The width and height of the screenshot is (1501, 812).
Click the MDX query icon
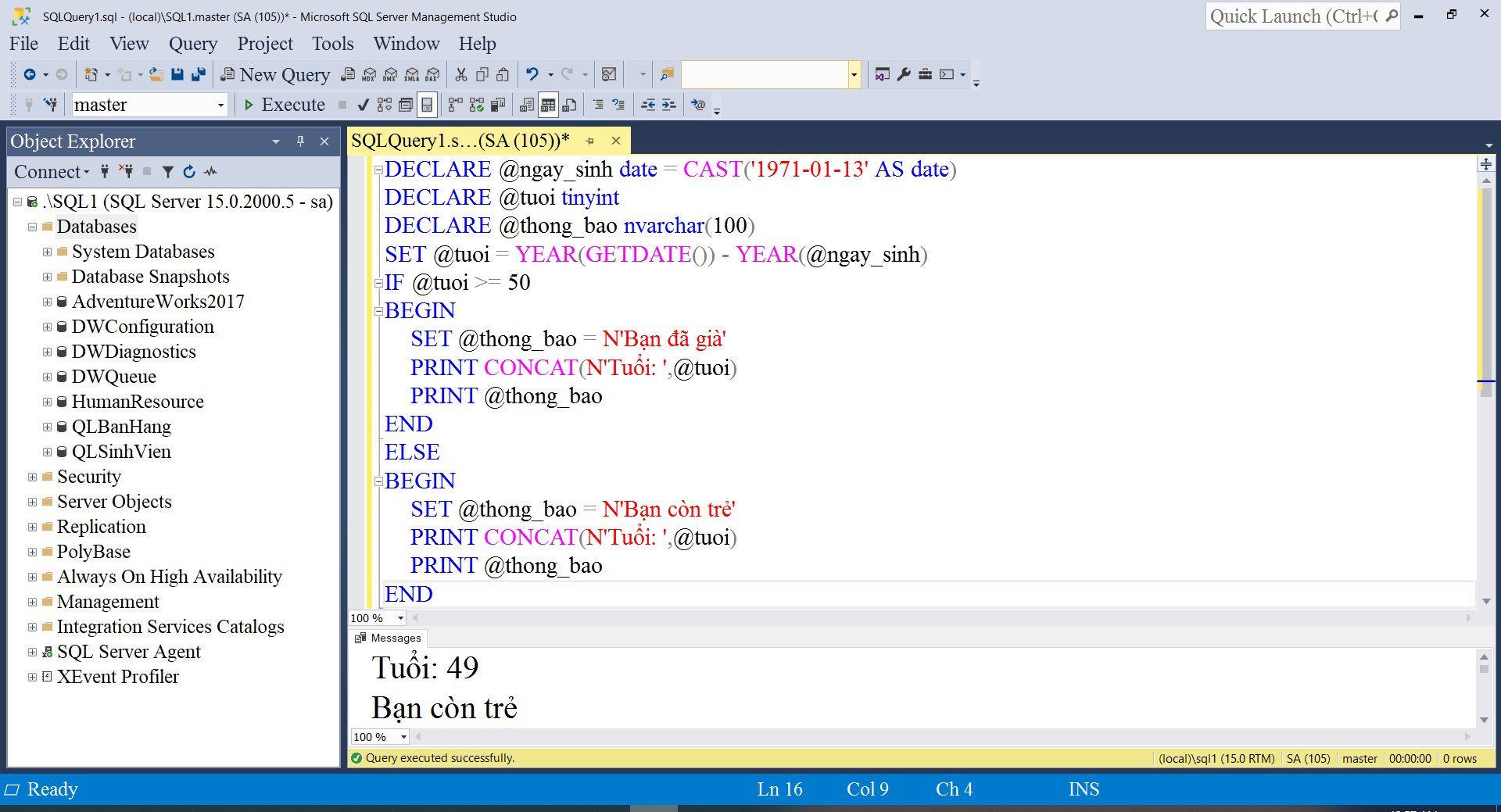[x=369, y=74]
